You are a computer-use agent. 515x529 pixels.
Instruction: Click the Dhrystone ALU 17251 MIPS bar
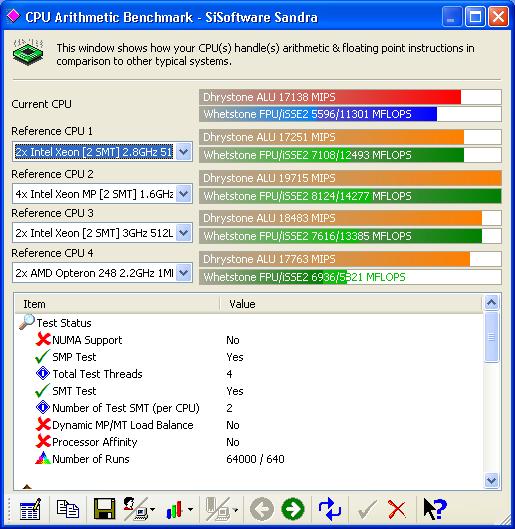coord(350,137)
